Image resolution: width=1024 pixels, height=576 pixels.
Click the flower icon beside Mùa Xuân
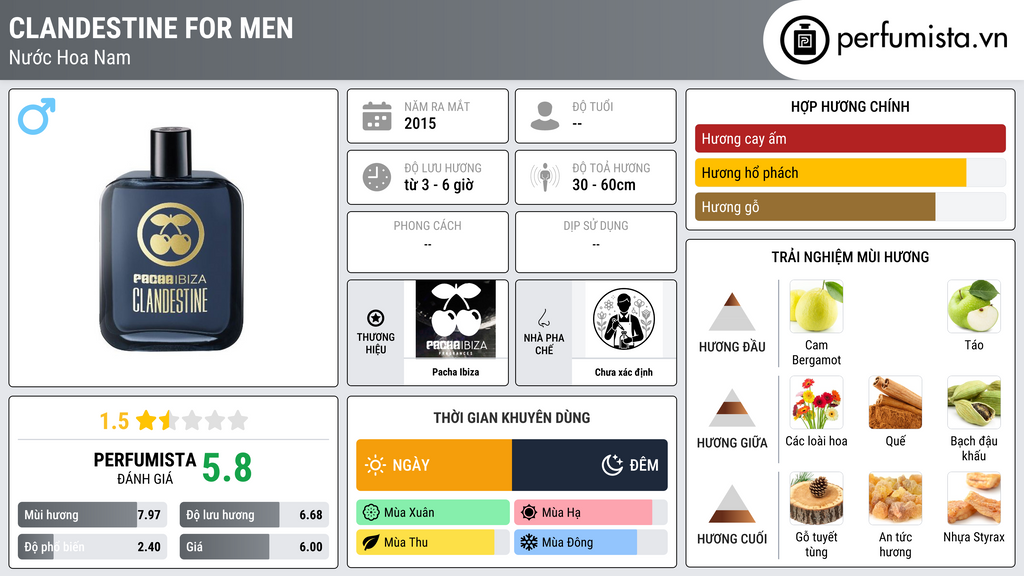(371, 513)
